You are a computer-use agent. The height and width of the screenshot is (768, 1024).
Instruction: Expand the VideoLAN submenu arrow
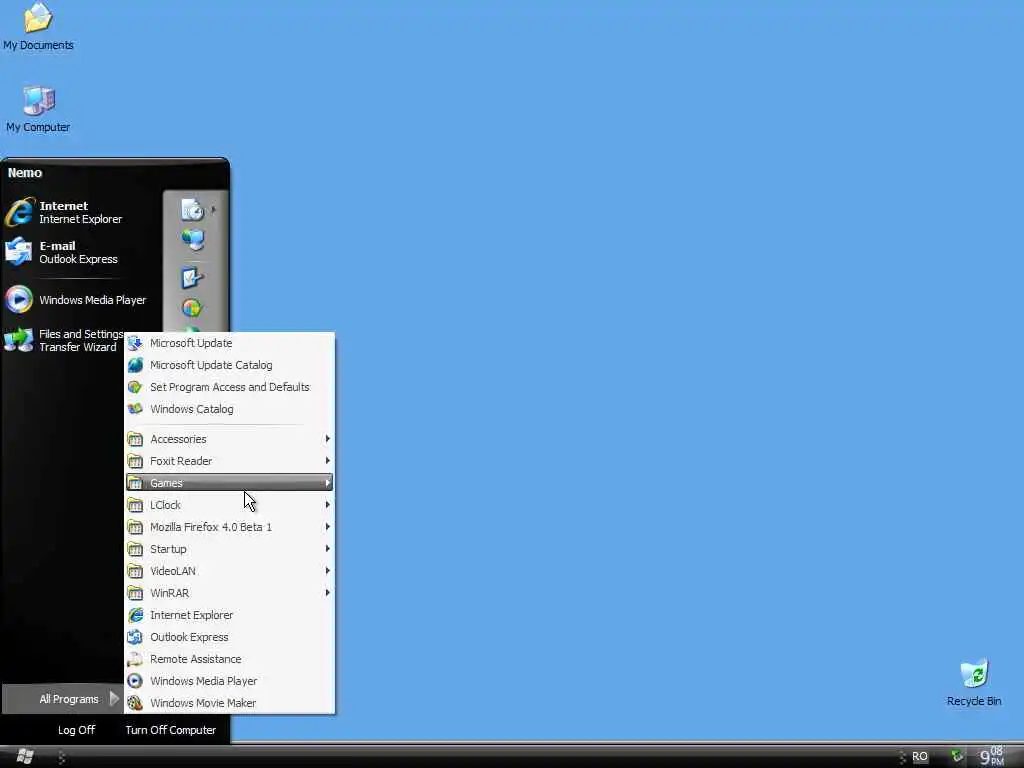click(x=327, y=571)
